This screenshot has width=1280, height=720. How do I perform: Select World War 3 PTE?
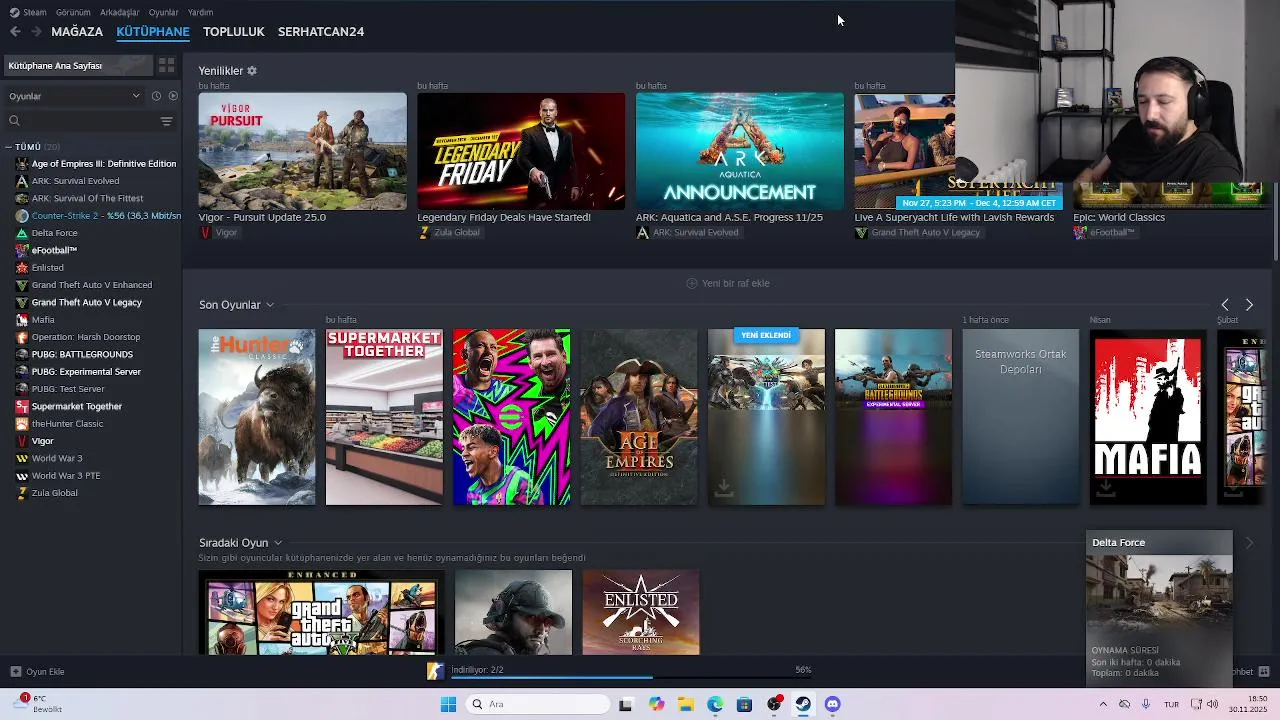[66, 476]
